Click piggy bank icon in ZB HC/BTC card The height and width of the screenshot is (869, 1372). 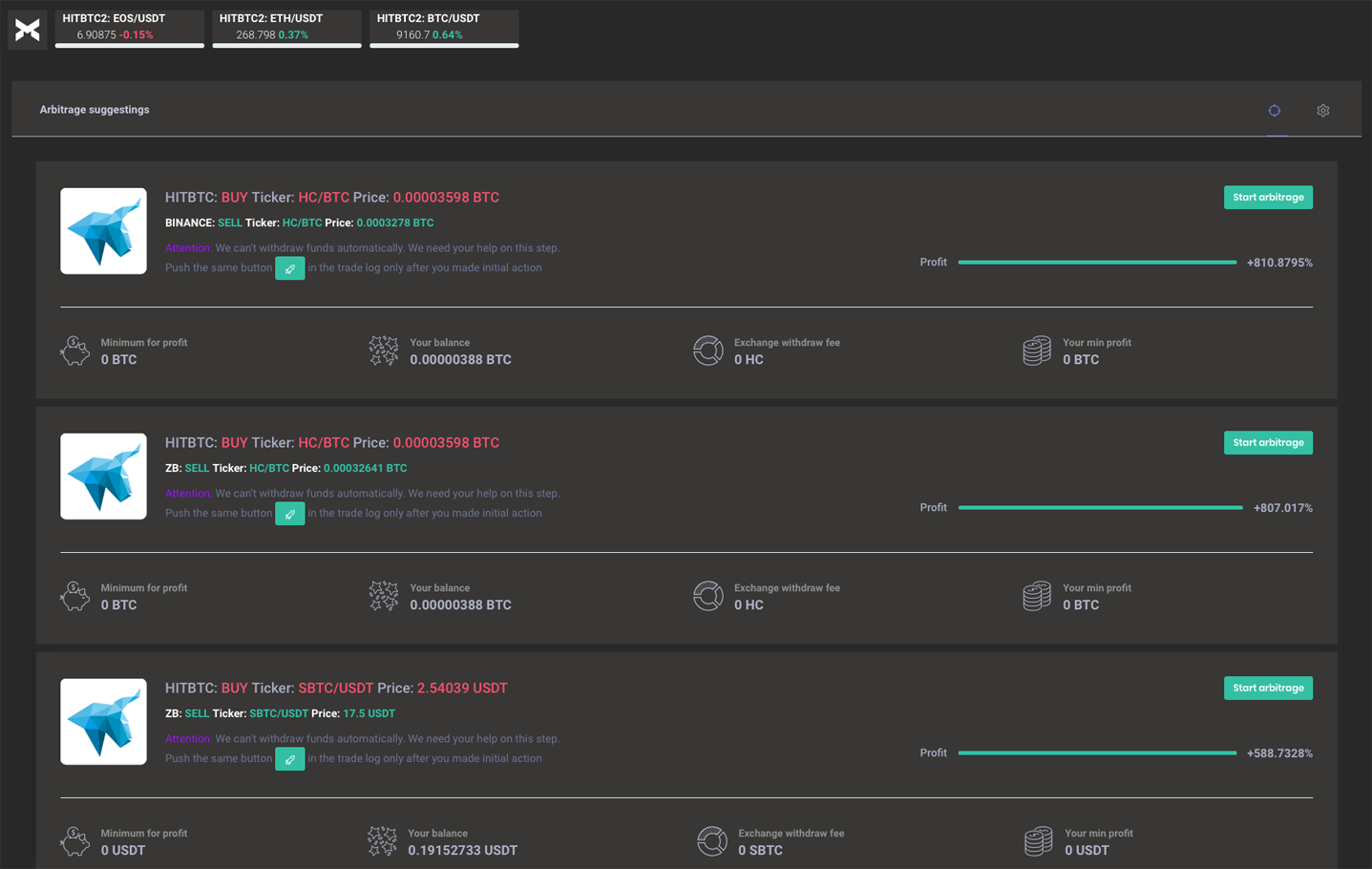tap(74, 596)
